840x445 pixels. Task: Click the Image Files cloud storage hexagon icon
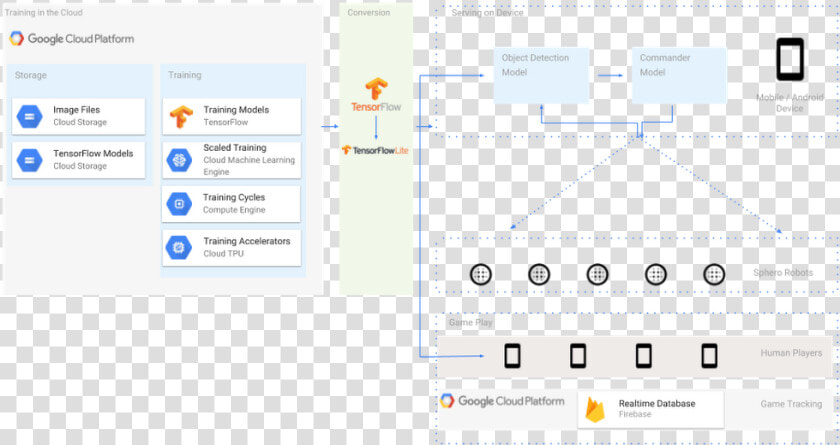[x=29, y=116]
